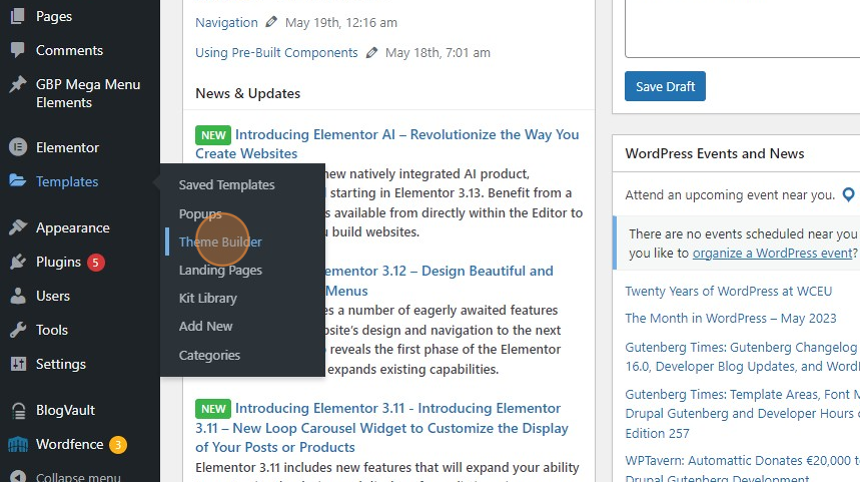The width and height of the screenshot is (860, 482).
Task: Open the BlogVault menu item
Action: [x=65, y=410]
